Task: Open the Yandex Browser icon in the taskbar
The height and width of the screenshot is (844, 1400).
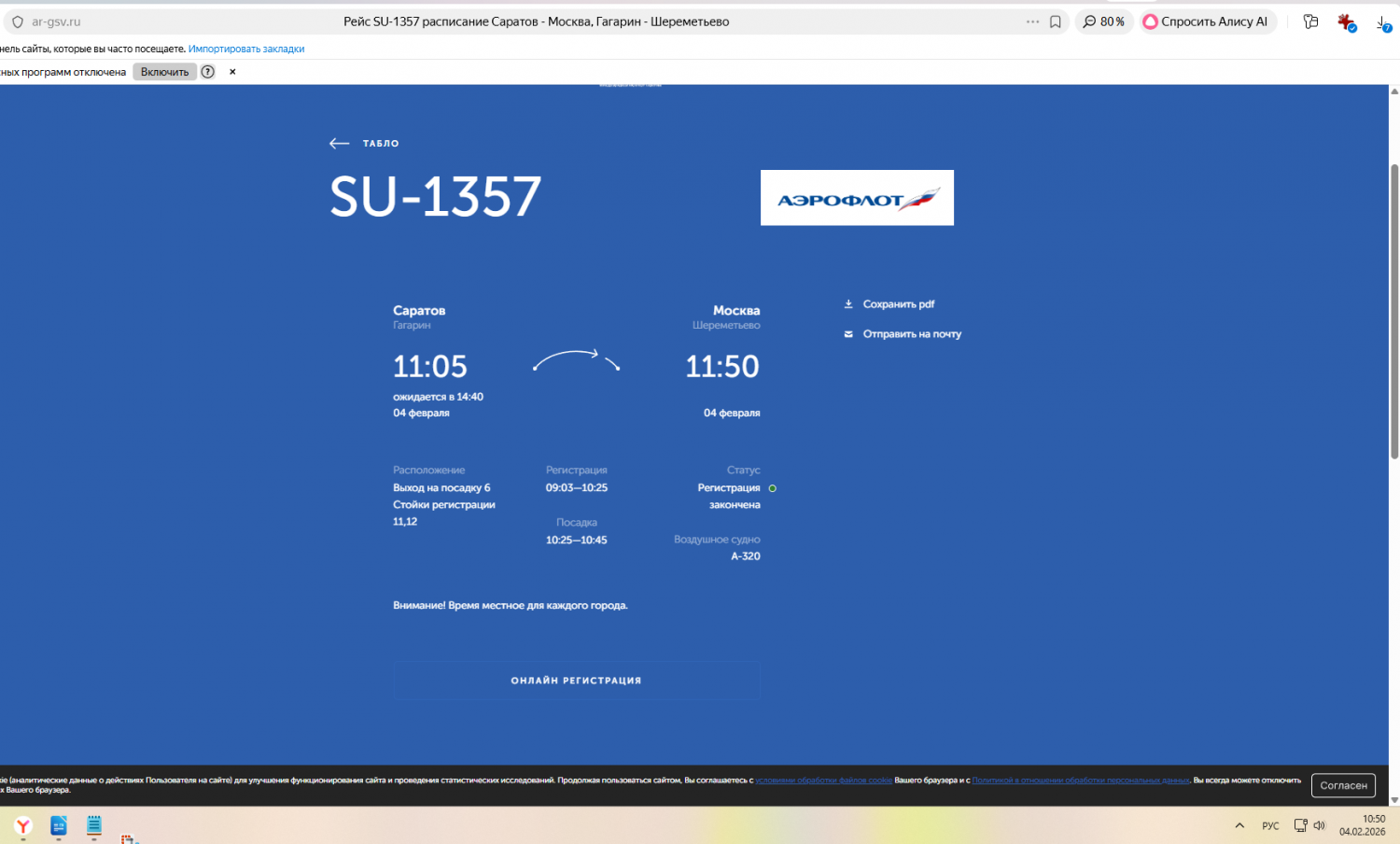Action: click(23, 825)
